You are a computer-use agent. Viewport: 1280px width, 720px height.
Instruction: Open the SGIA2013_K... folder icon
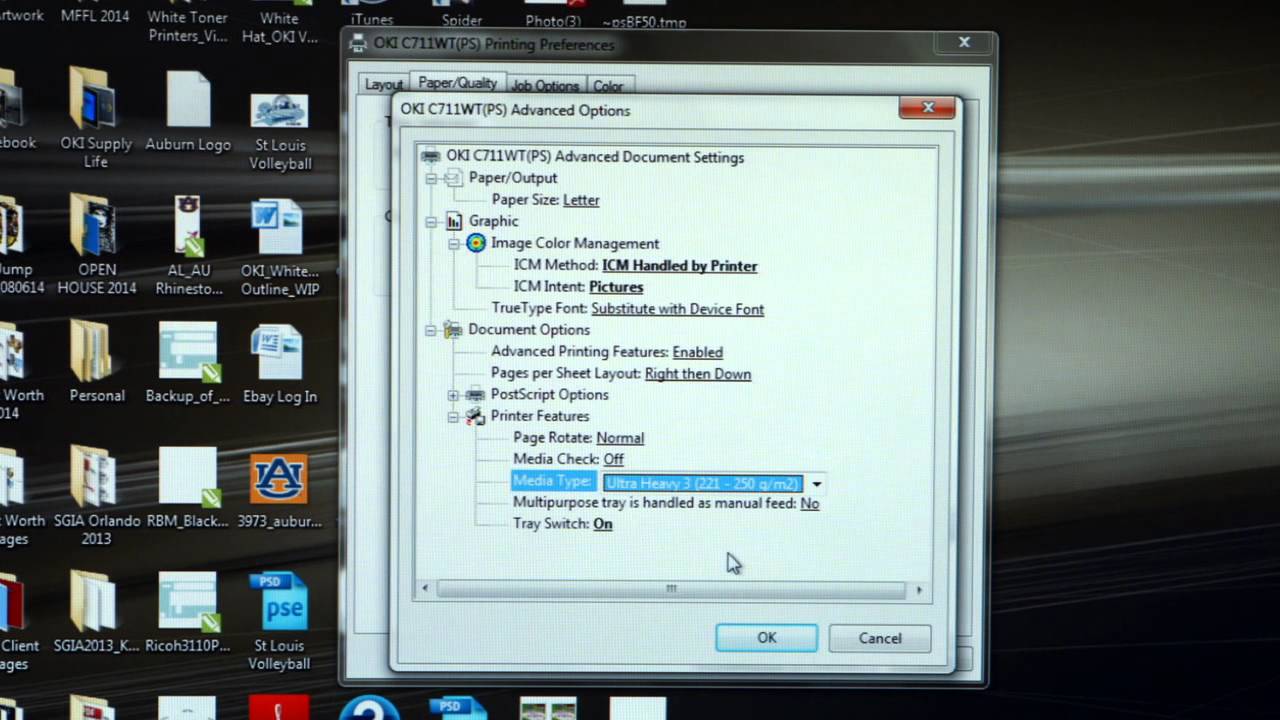coord(95,602)
